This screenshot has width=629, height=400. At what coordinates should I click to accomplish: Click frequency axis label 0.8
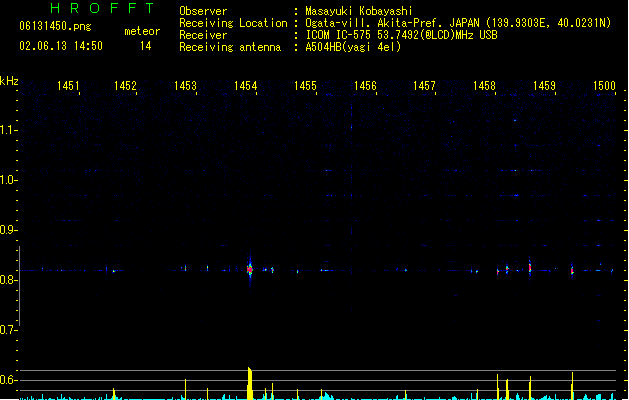[8, 280]
